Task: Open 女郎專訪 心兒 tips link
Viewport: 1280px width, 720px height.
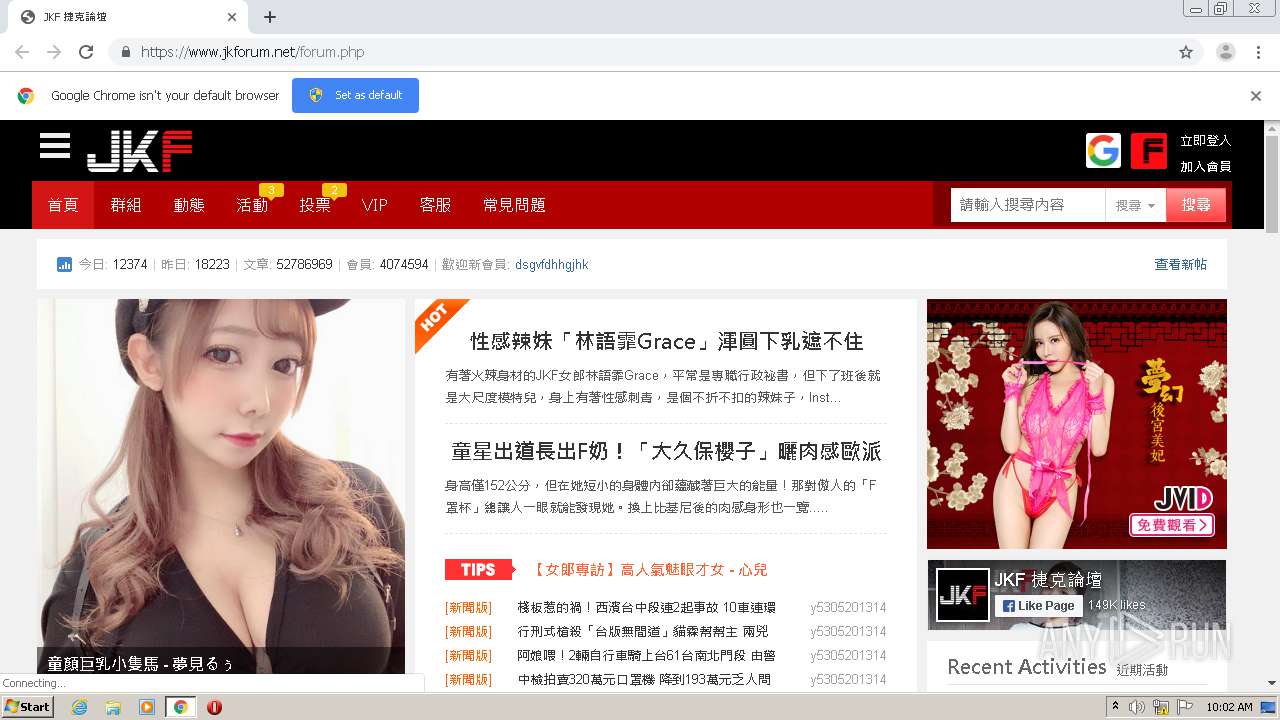Action: click(650, 569)
